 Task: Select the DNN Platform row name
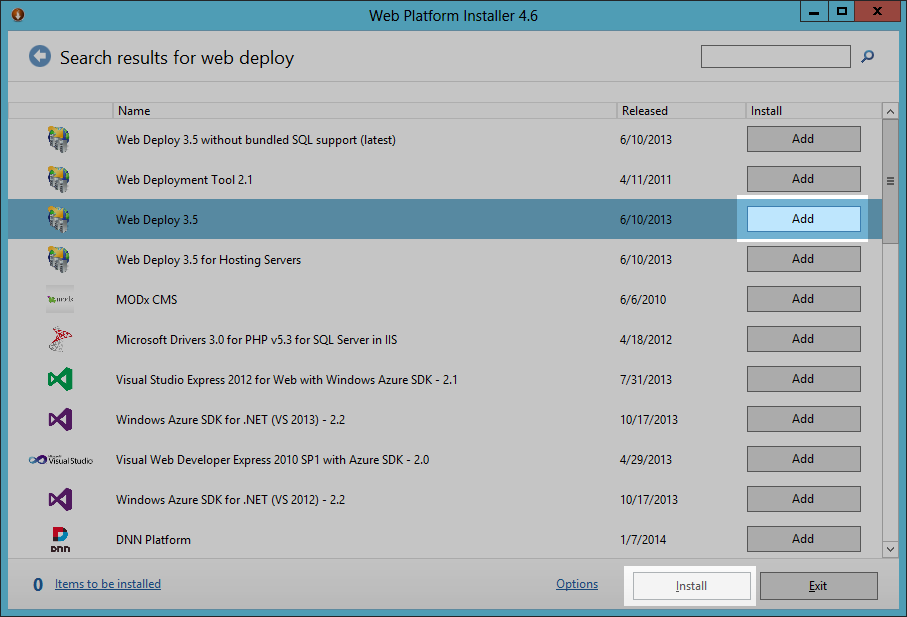(x=153, y=540)
